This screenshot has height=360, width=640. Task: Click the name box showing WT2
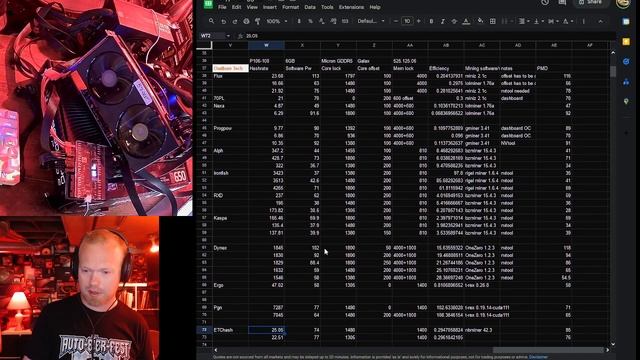(x=211, y=36)
